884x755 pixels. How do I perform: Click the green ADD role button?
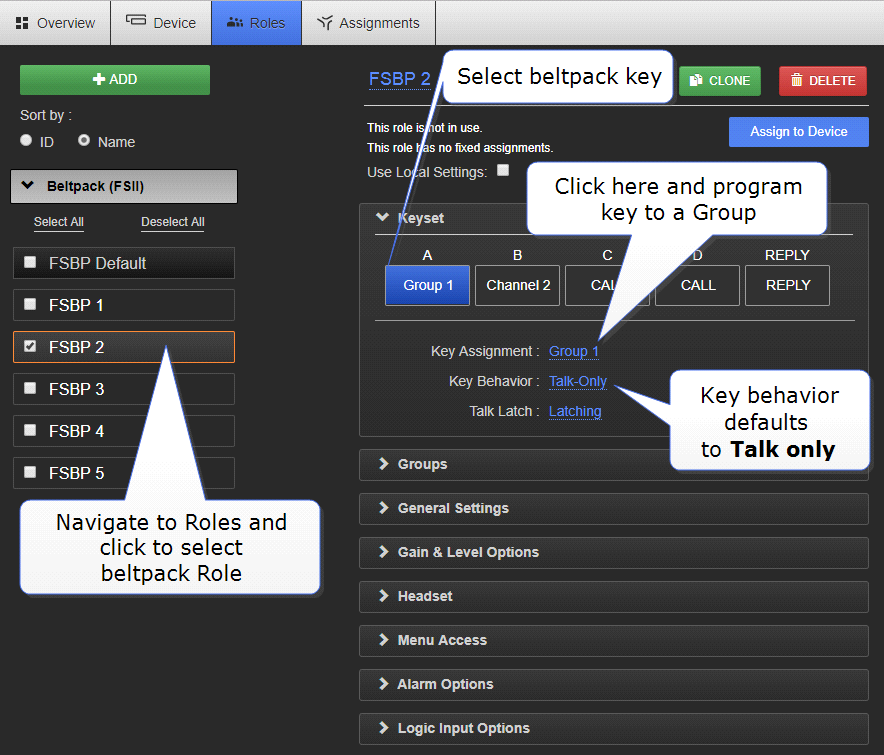pyautogui.click(x=115, y=80)
